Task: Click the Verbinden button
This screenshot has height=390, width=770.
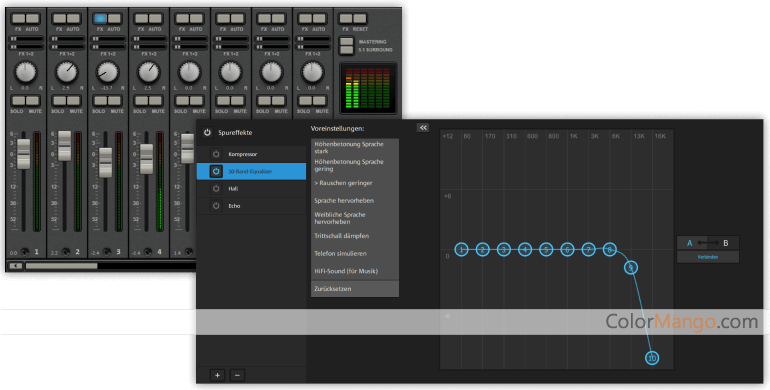Action: (x=708, y=257)
